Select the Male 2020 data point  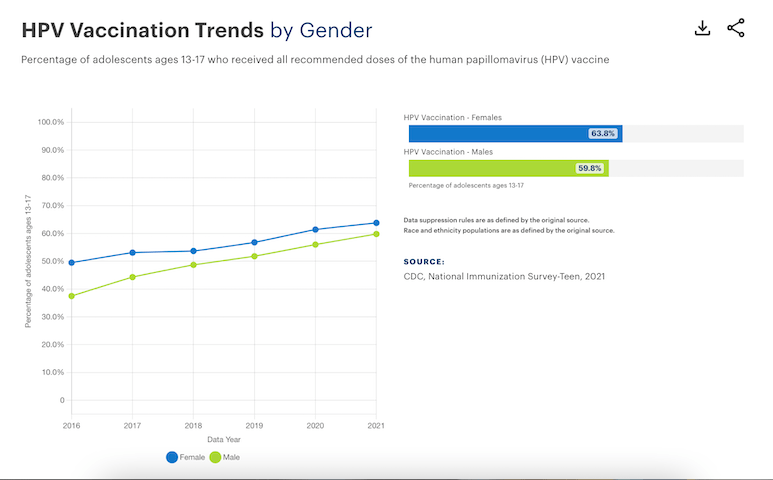(316, 244)
